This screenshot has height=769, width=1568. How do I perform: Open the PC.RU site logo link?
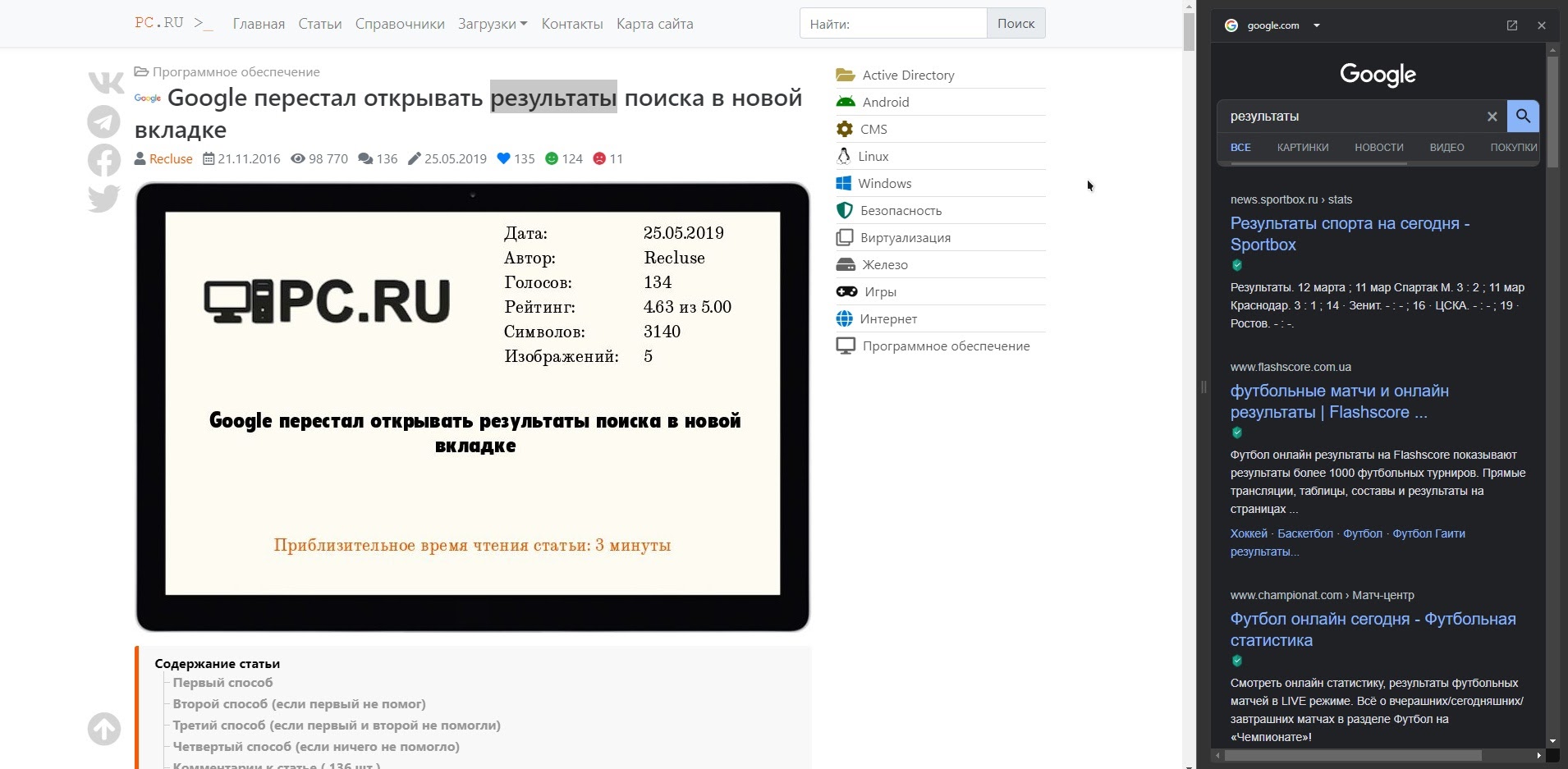click(x=173, y=23)
